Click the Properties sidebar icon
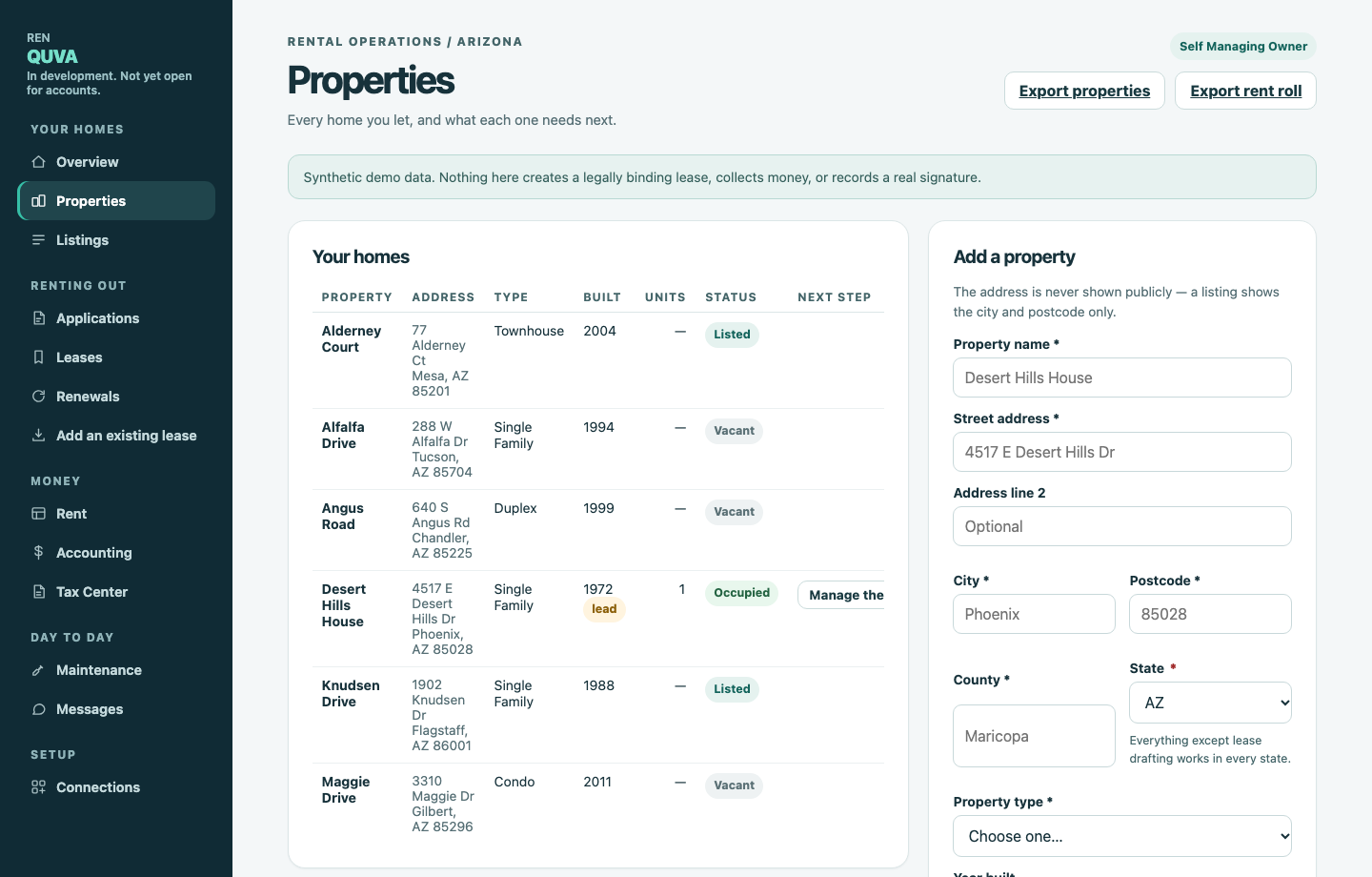 pyautogui.click(x=38, y=201)
